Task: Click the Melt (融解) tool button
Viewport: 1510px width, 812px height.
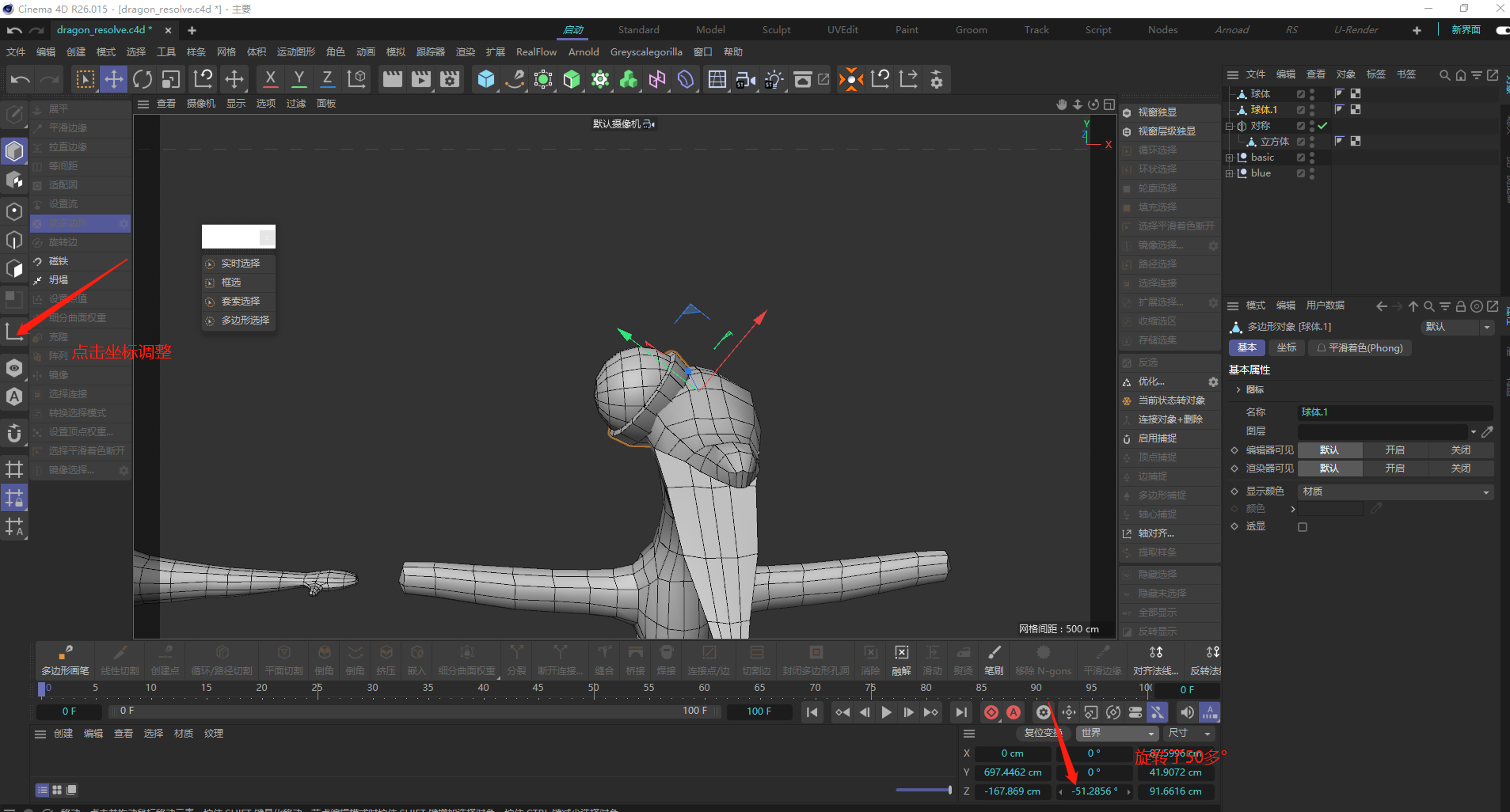Action: (x=901, y=659)
